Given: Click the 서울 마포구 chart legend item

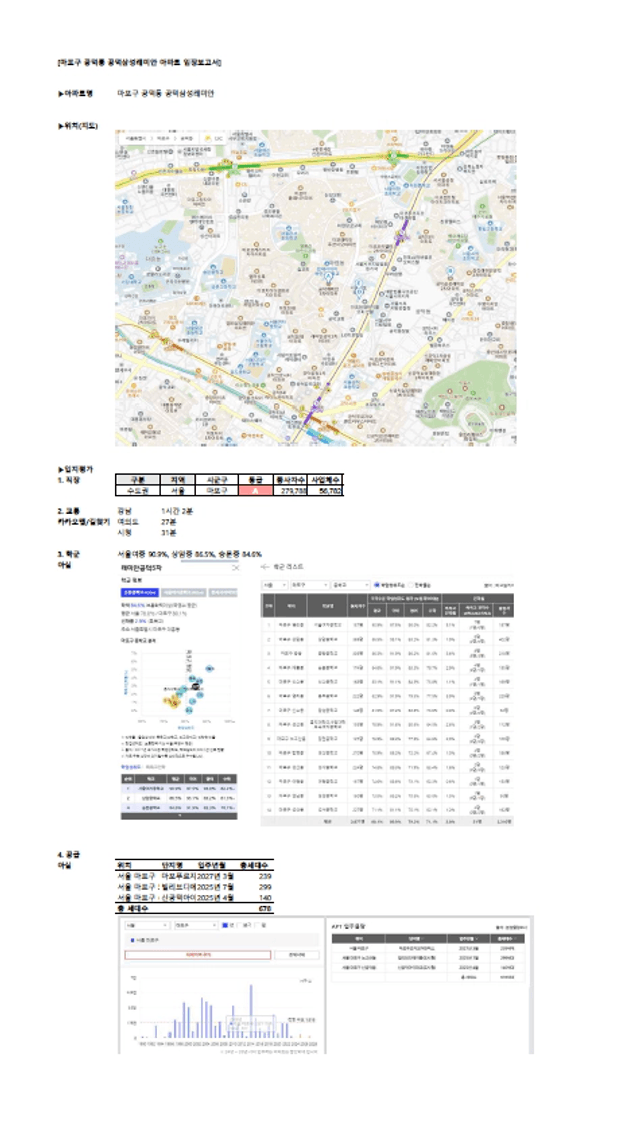Looking at the screenshot, I should coord(143,940).
